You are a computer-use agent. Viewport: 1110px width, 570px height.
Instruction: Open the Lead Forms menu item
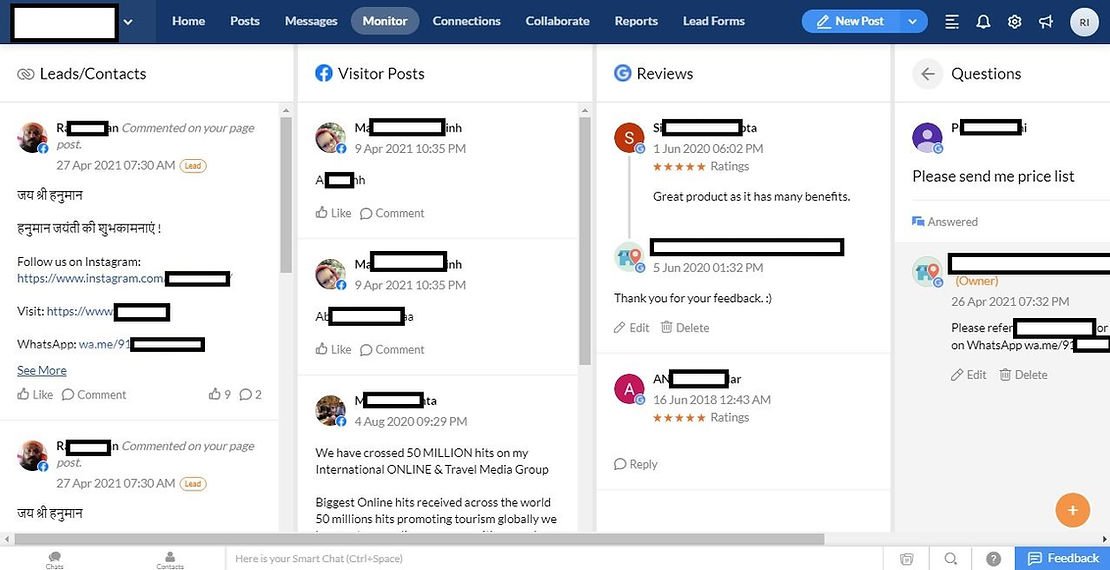713,21
